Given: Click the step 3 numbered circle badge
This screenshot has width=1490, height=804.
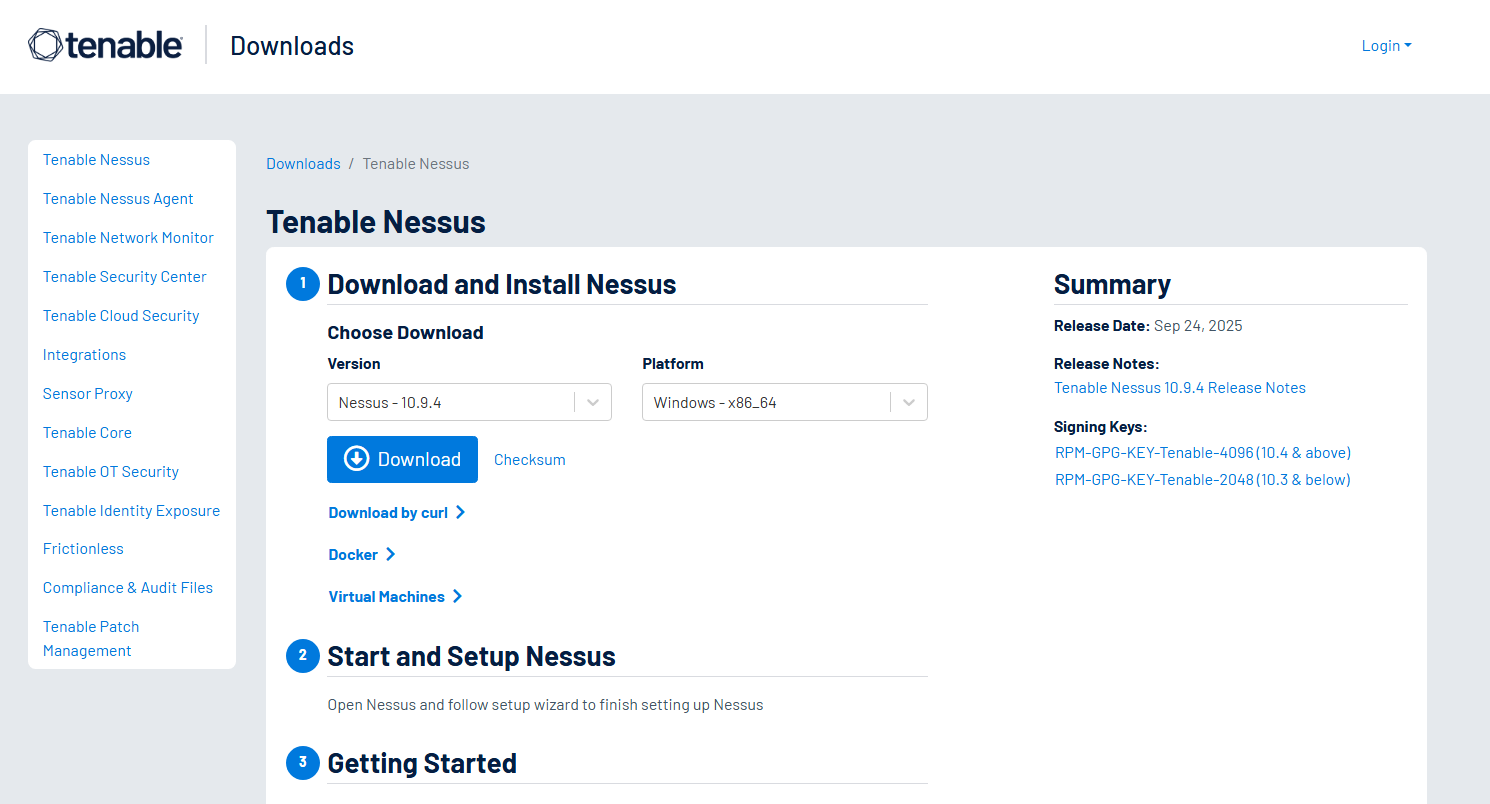Looking at the screenshot, I should click(x=302, y=763).
